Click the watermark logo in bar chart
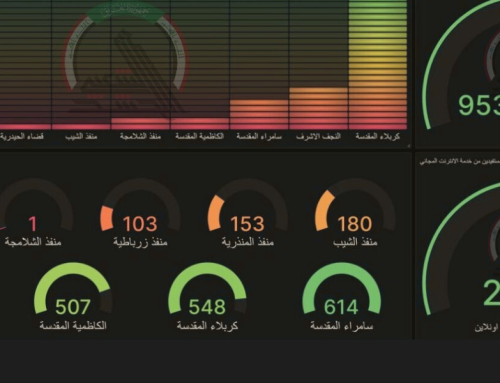Screen dimensions: 500x383 click(x=124, y=58)
